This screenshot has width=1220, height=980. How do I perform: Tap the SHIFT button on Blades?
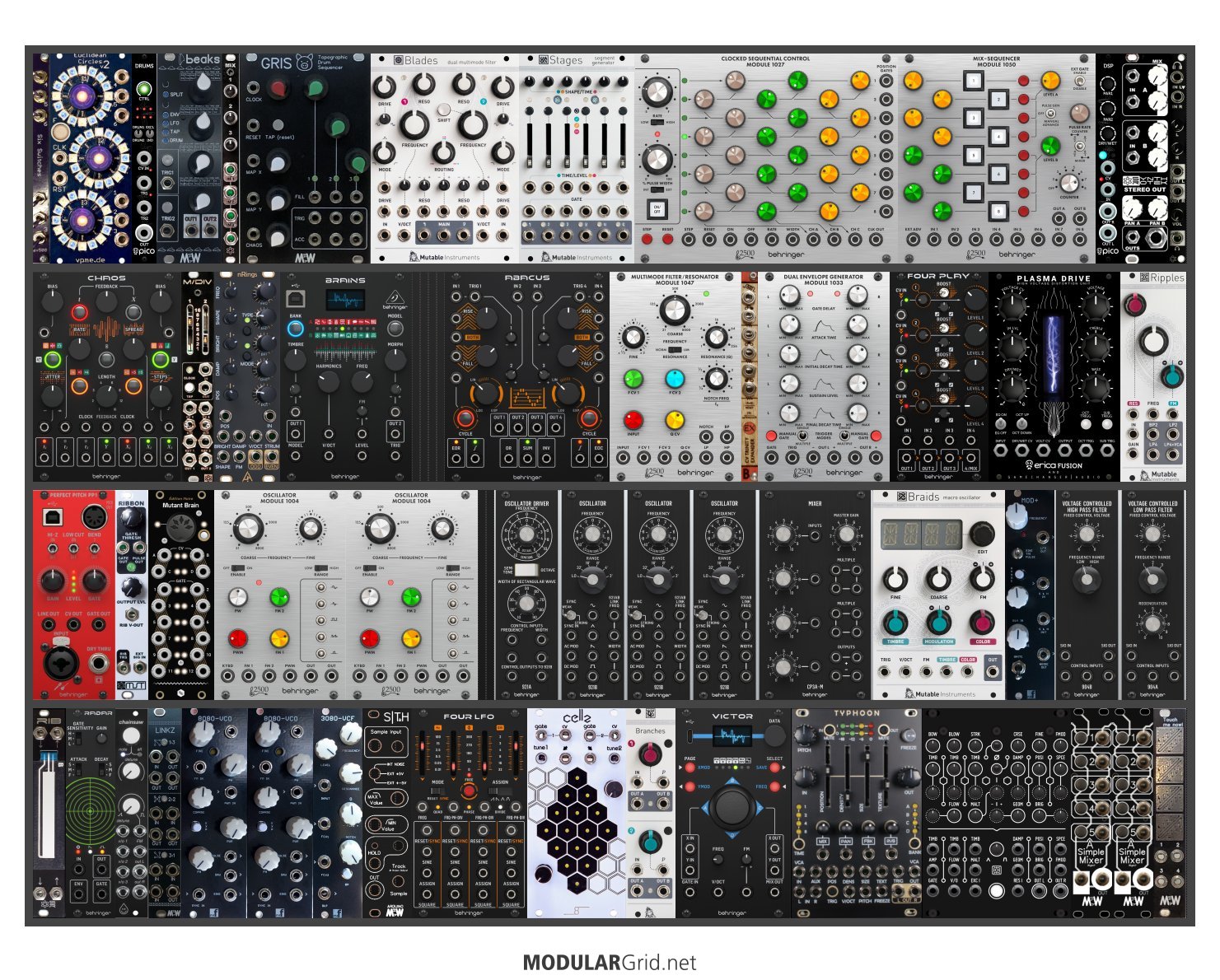point(444,110)
